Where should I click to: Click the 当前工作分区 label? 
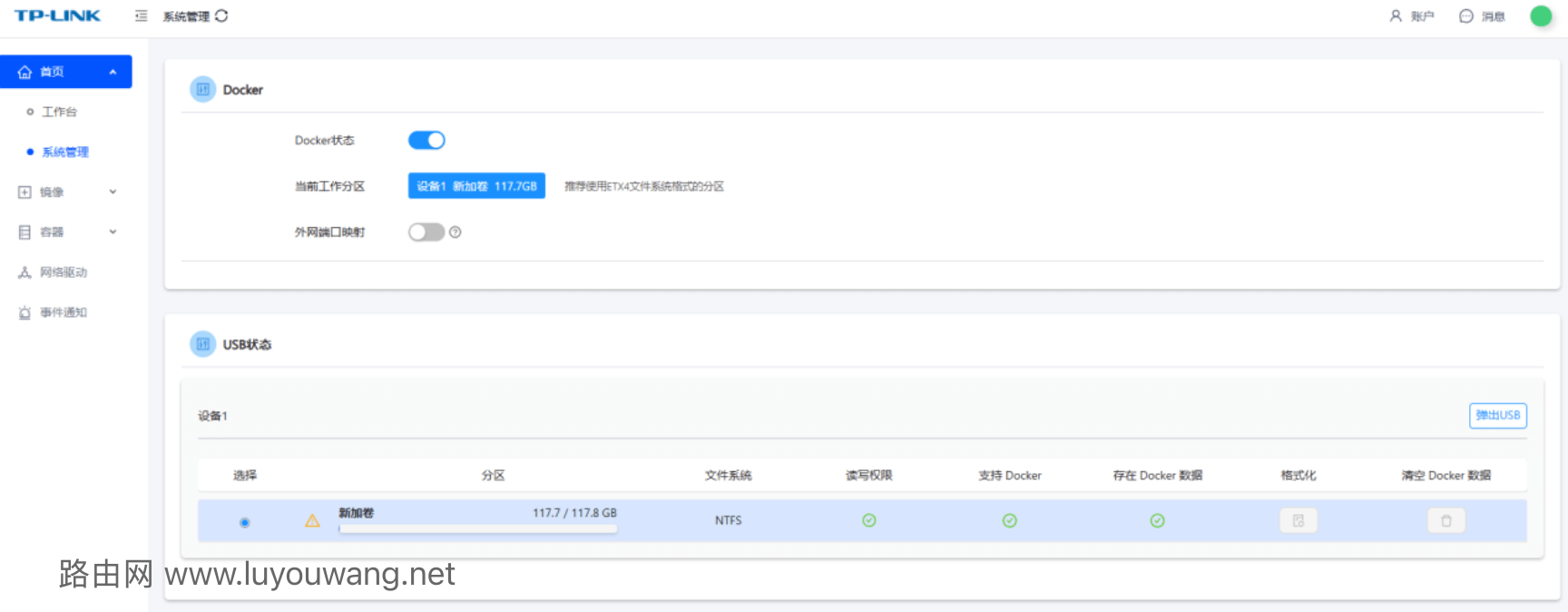pos(329,186)
